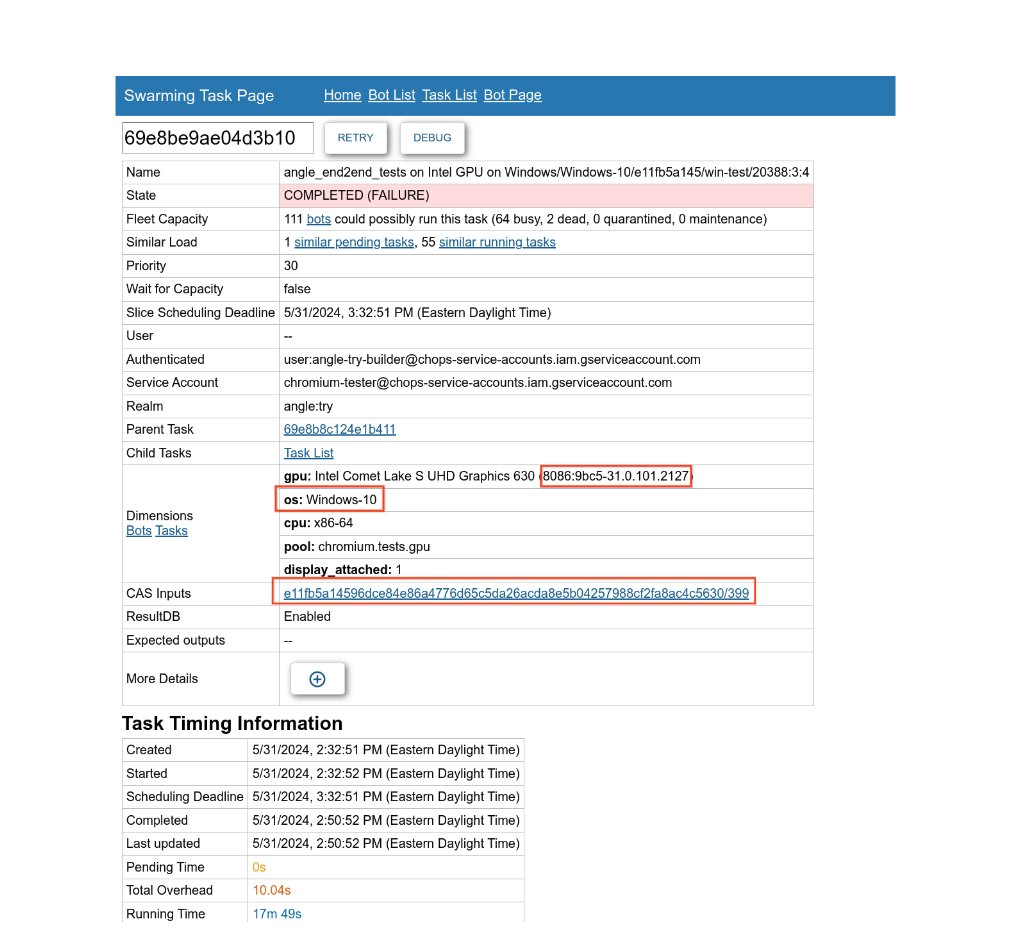View similar pending tasks
The height and width of the screenshot is (950, 1011).
click(x=353, y=242)
